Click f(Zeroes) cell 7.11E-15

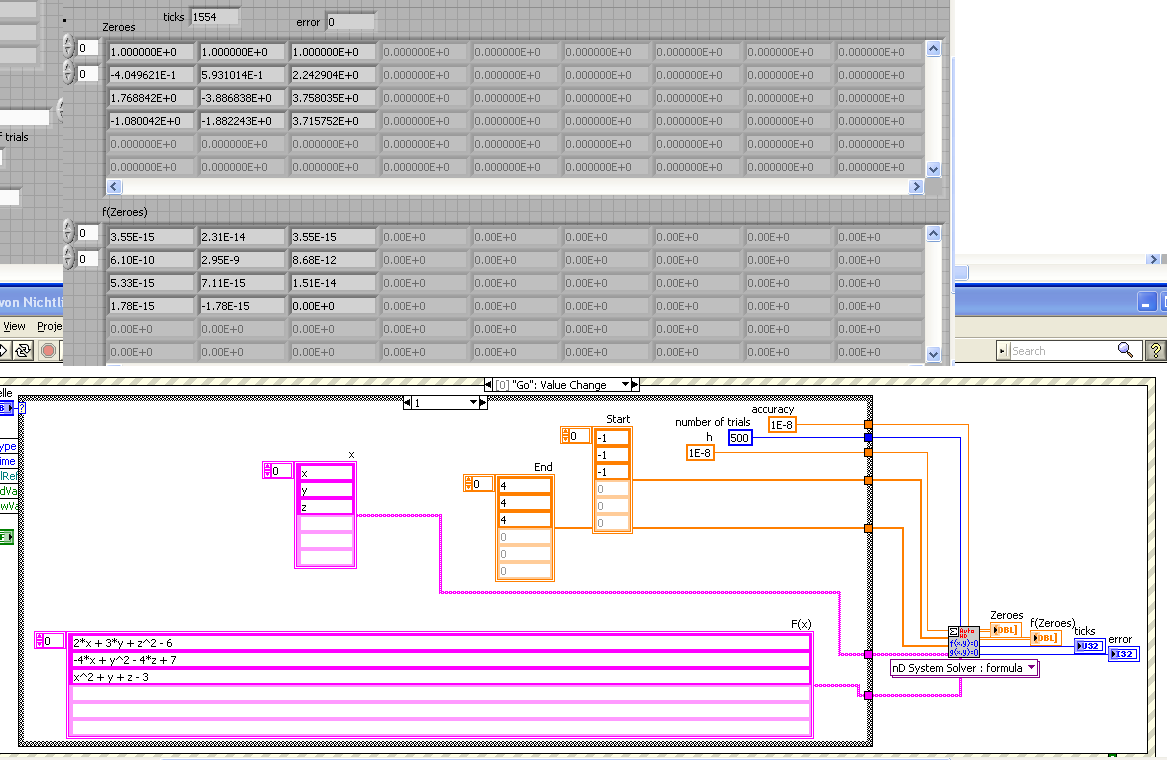(x=242, y=283)
